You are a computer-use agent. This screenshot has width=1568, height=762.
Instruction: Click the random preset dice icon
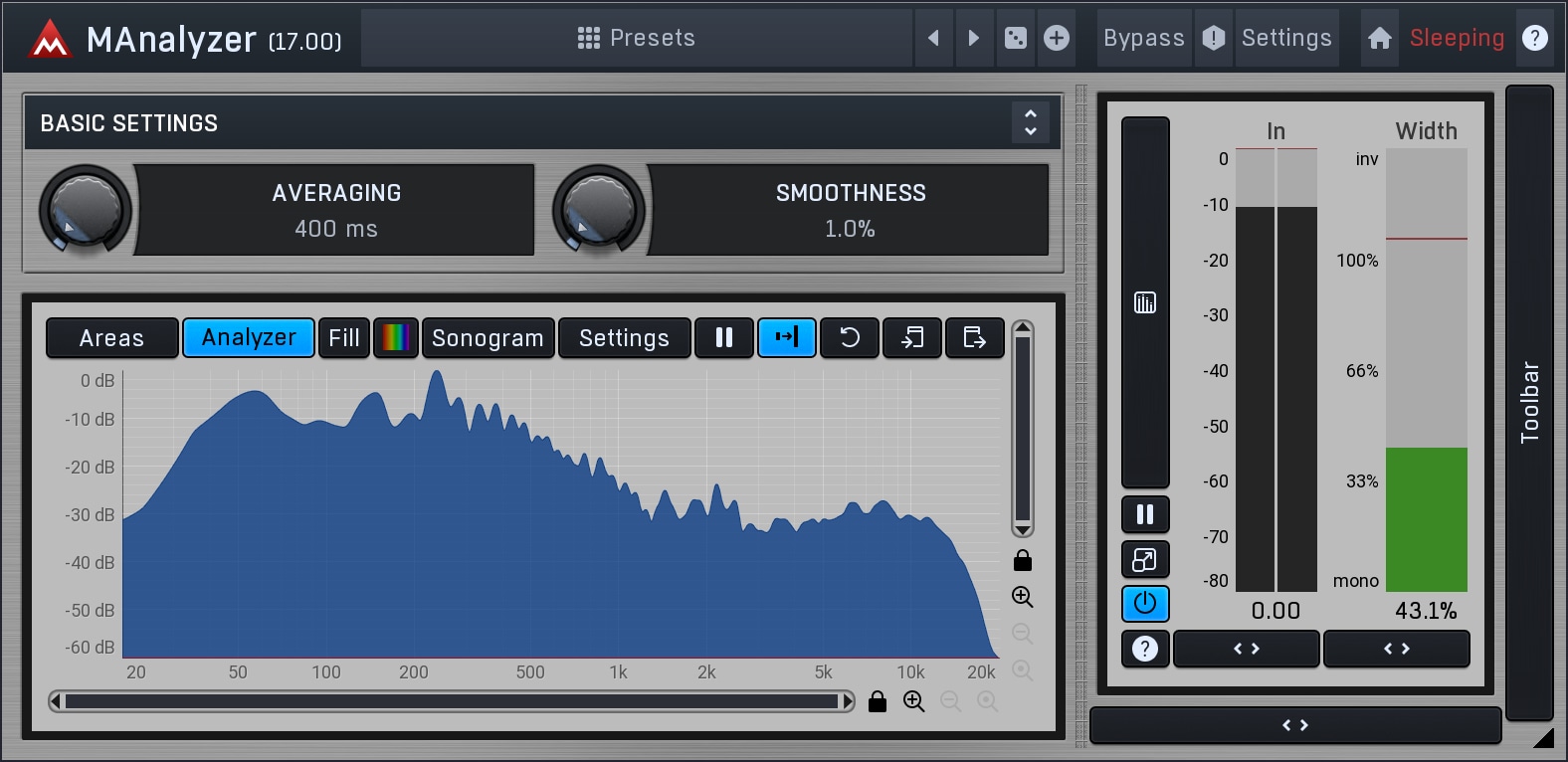(1015, 38)
